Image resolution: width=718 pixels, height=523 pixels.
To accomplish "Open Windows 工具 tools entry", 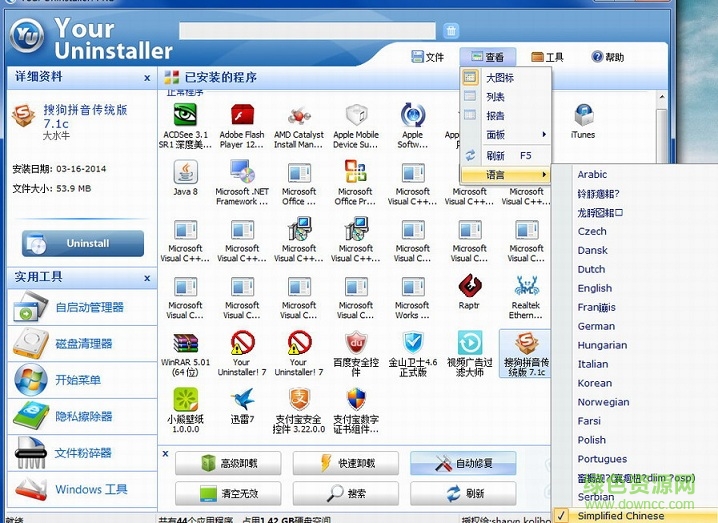I will (x=82, y=490).
